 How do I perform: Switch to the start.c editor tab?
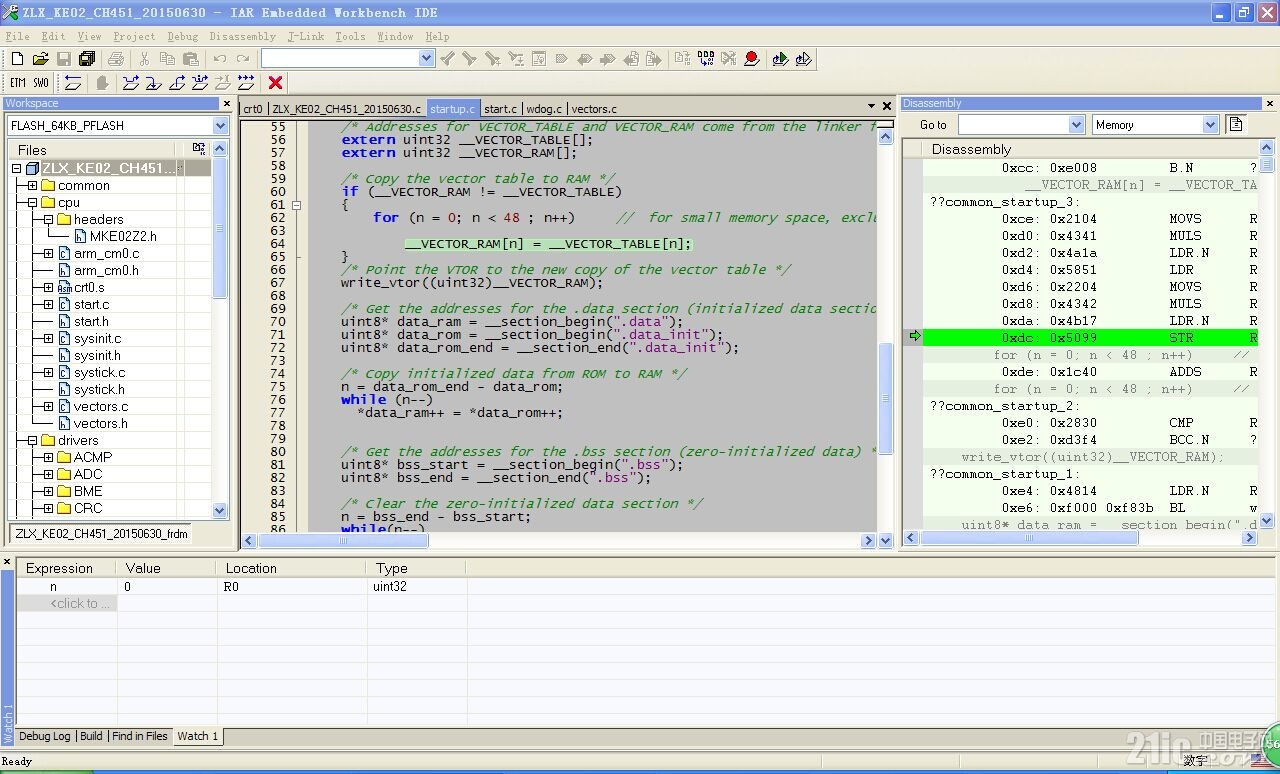coord(500,108)
